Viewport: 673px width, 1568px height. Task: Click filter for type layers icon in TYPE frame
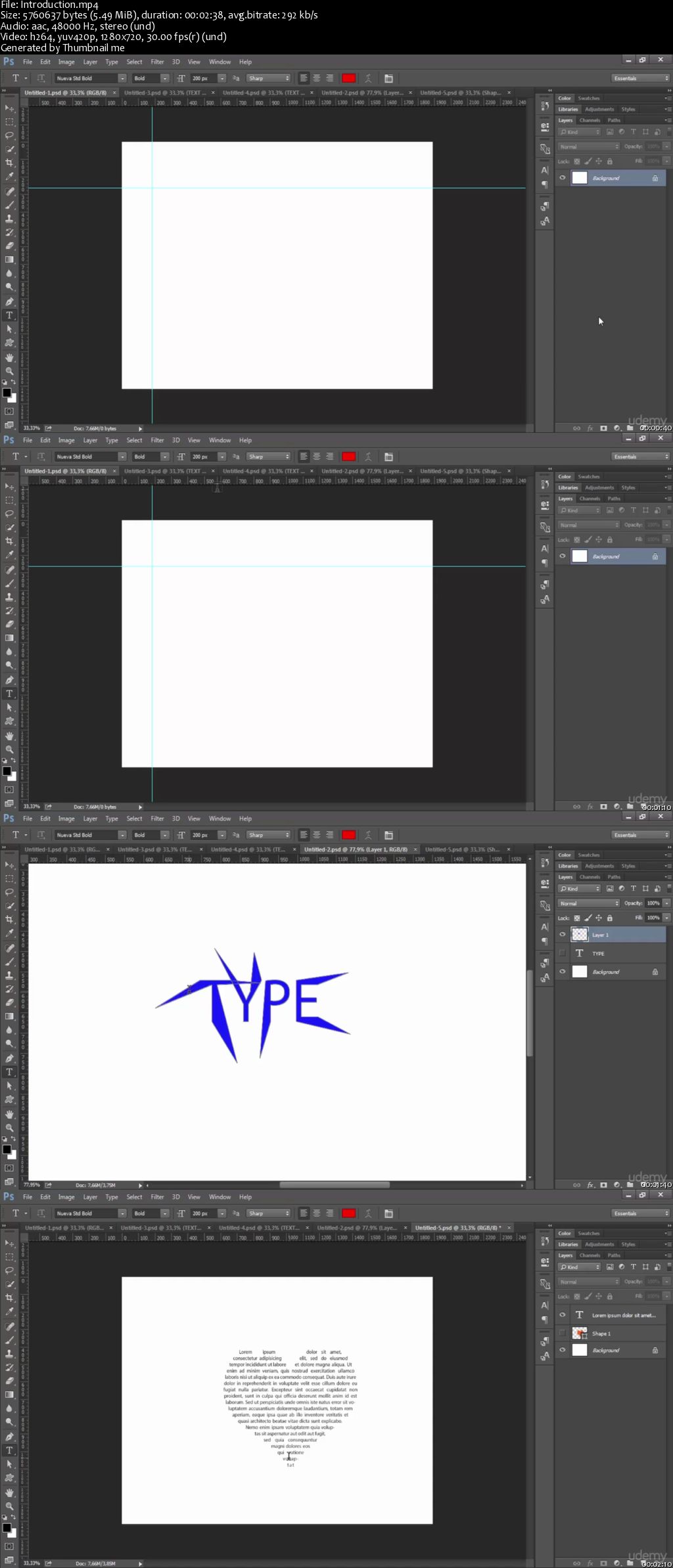coord(634,888)
